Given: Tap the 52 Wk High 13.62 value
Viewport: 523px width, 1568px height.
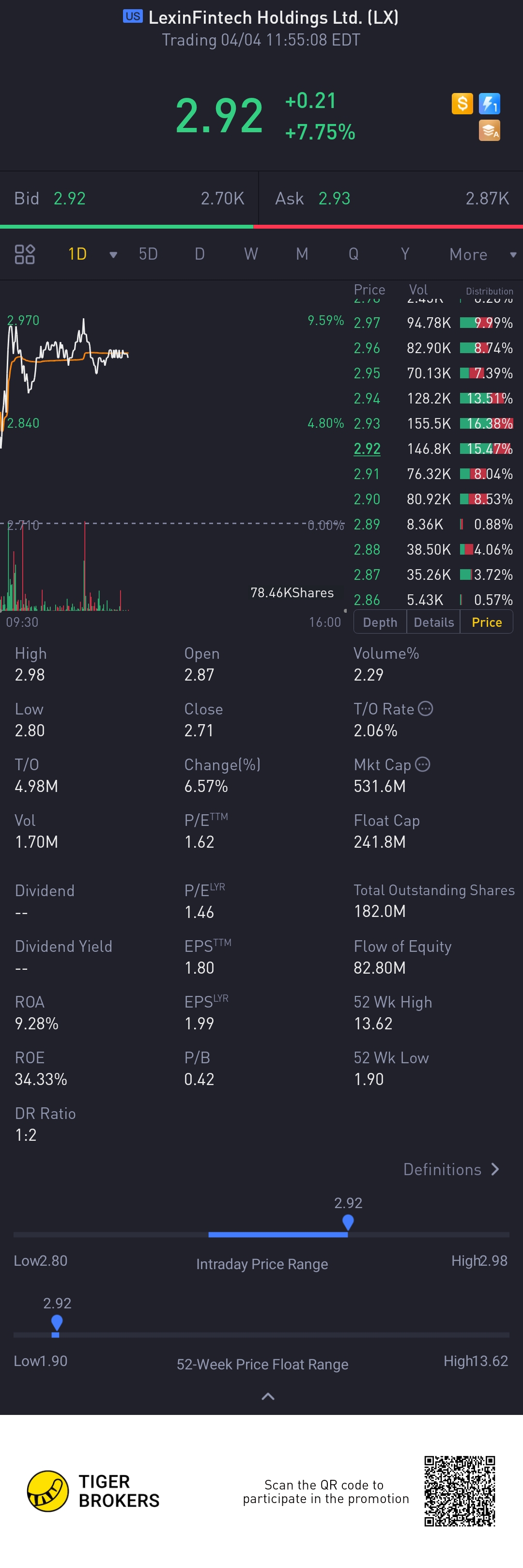Looking at the screenshot, I should 373,1023.
